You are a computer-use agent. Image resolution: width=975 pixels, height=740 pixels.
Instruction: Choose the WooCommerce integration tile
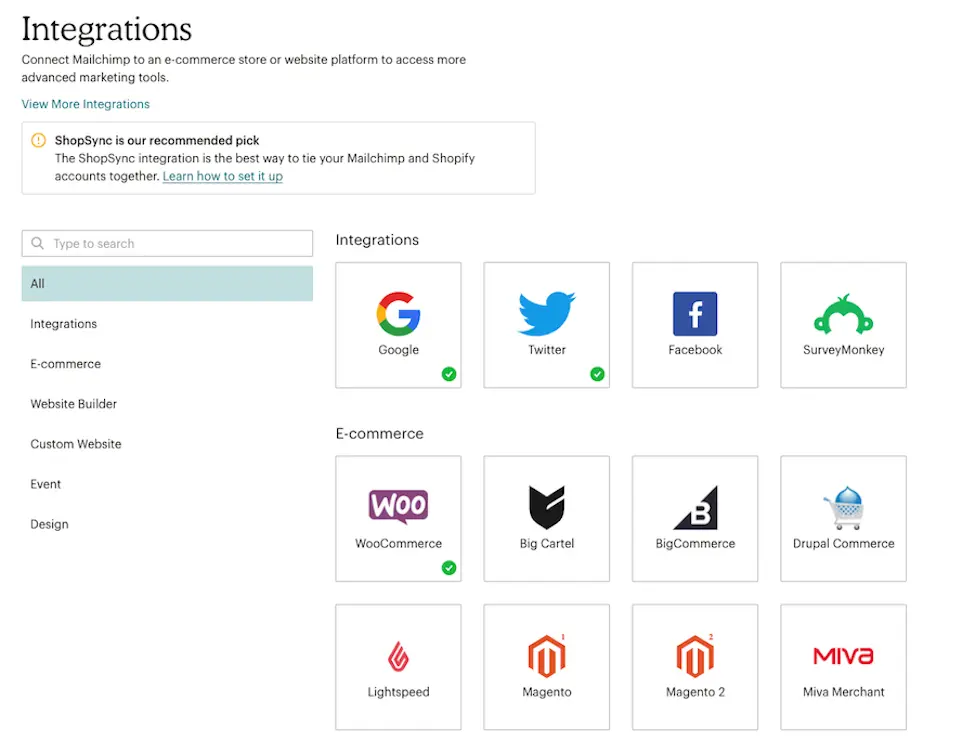(x=398, y=518)
